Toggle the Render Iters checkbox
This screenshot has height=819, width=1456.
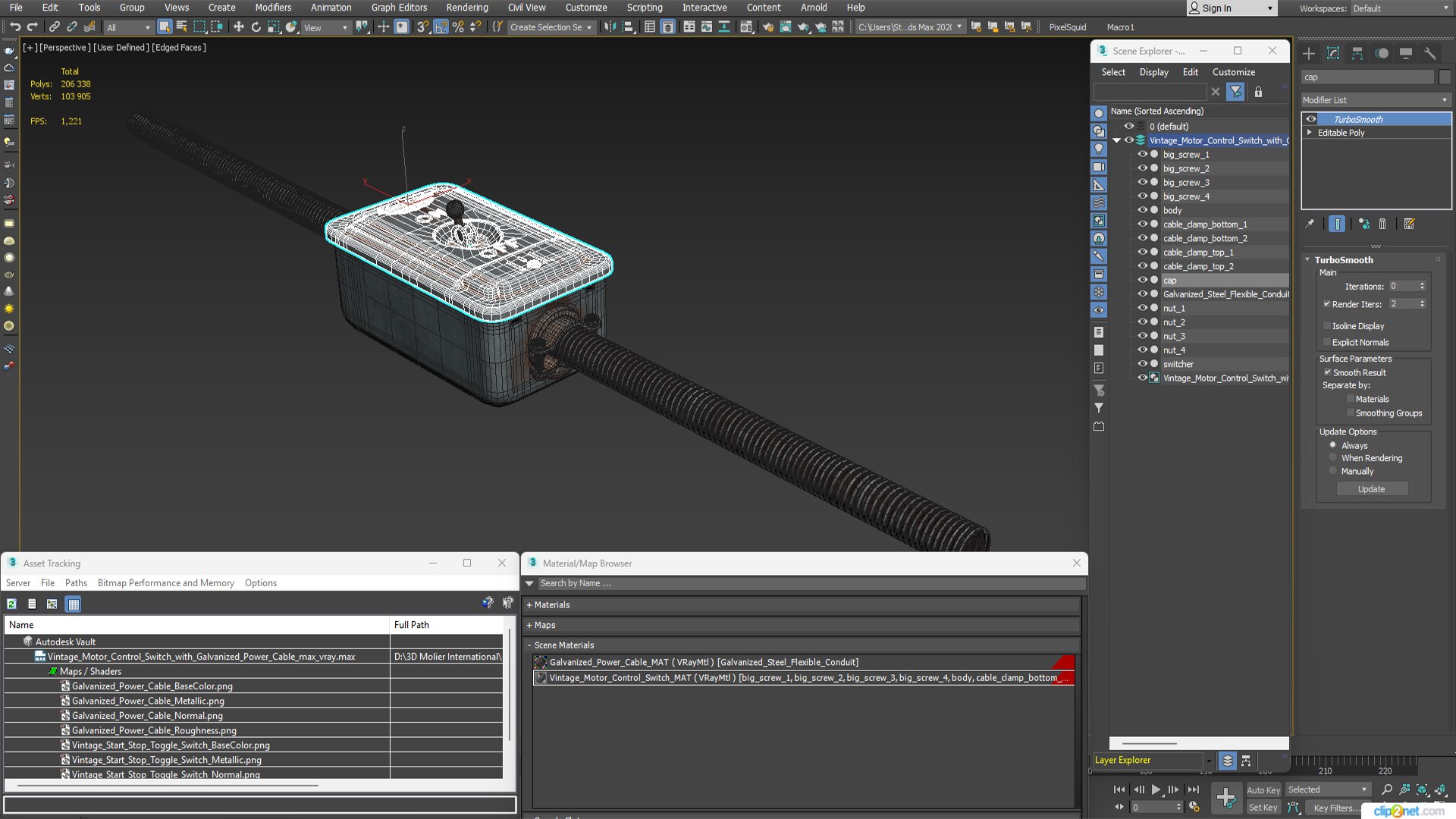[x=1327, y=304]
